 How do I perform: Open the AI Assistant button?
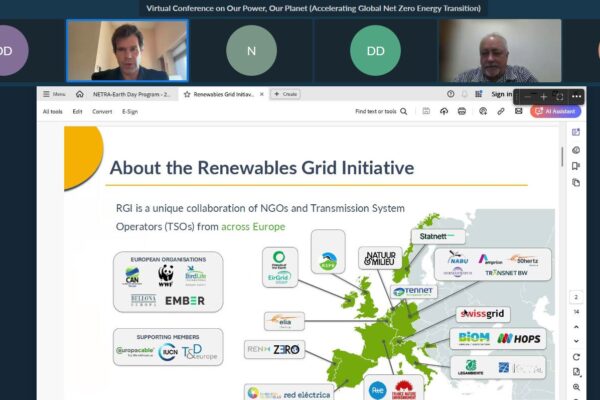click(x=556, y=112)
